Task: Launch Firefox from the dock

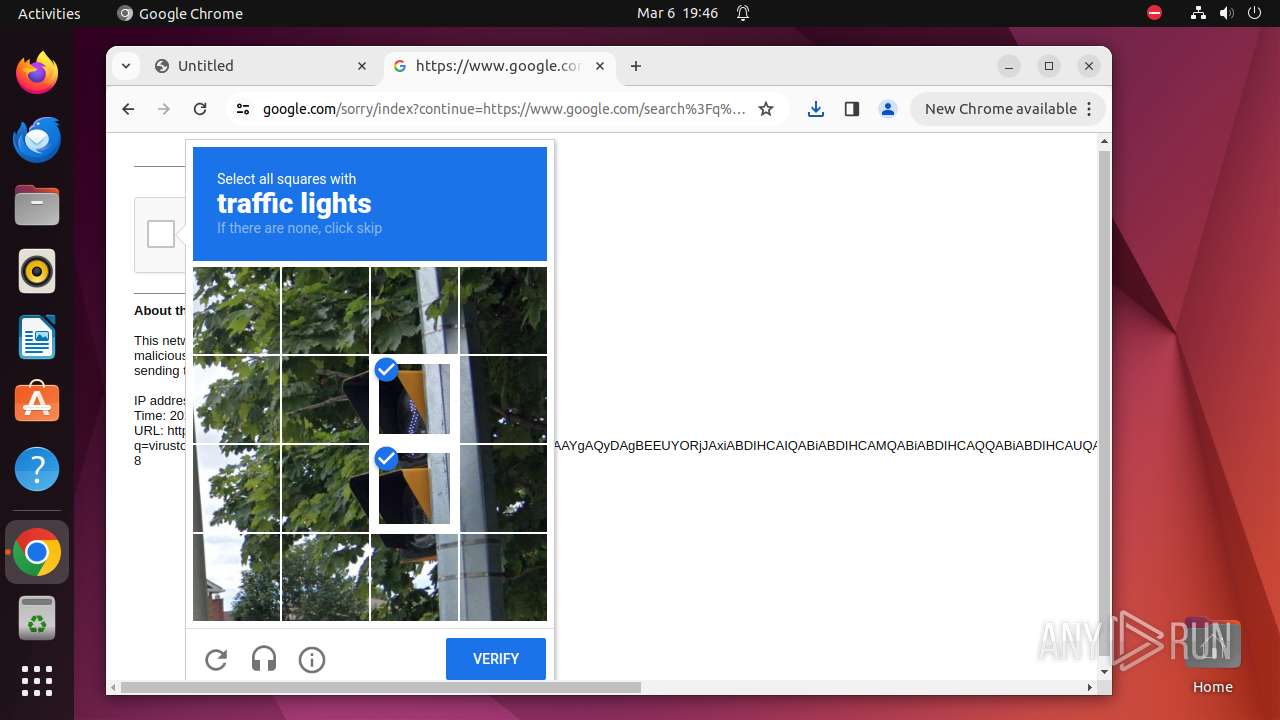Action: tap(37, 73)
